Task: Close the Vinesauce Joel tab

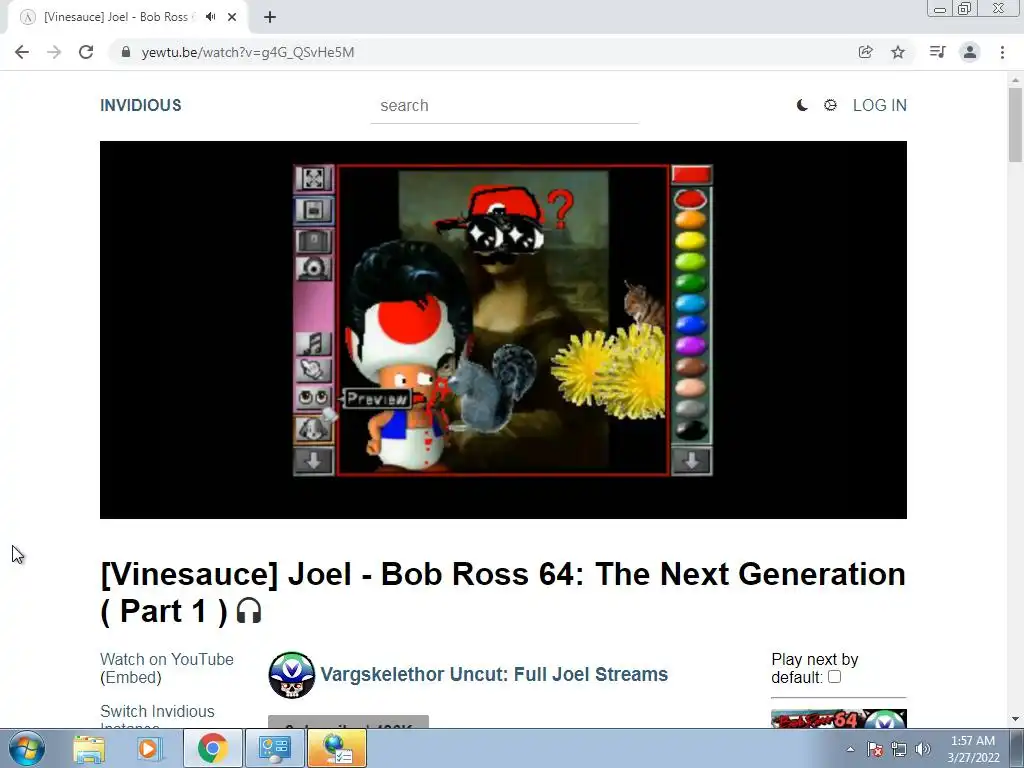Action: tap(232, 17)
